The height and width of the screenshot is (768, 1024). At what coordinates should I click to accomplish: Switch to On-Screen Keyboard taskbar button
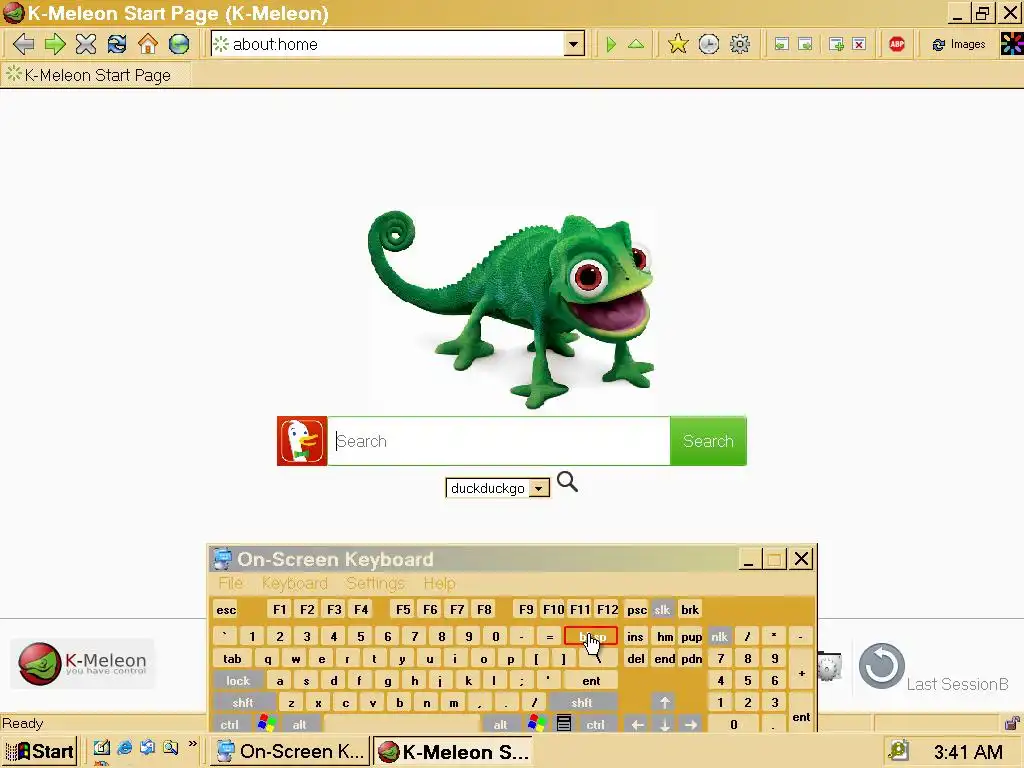(x=290, y=751)
